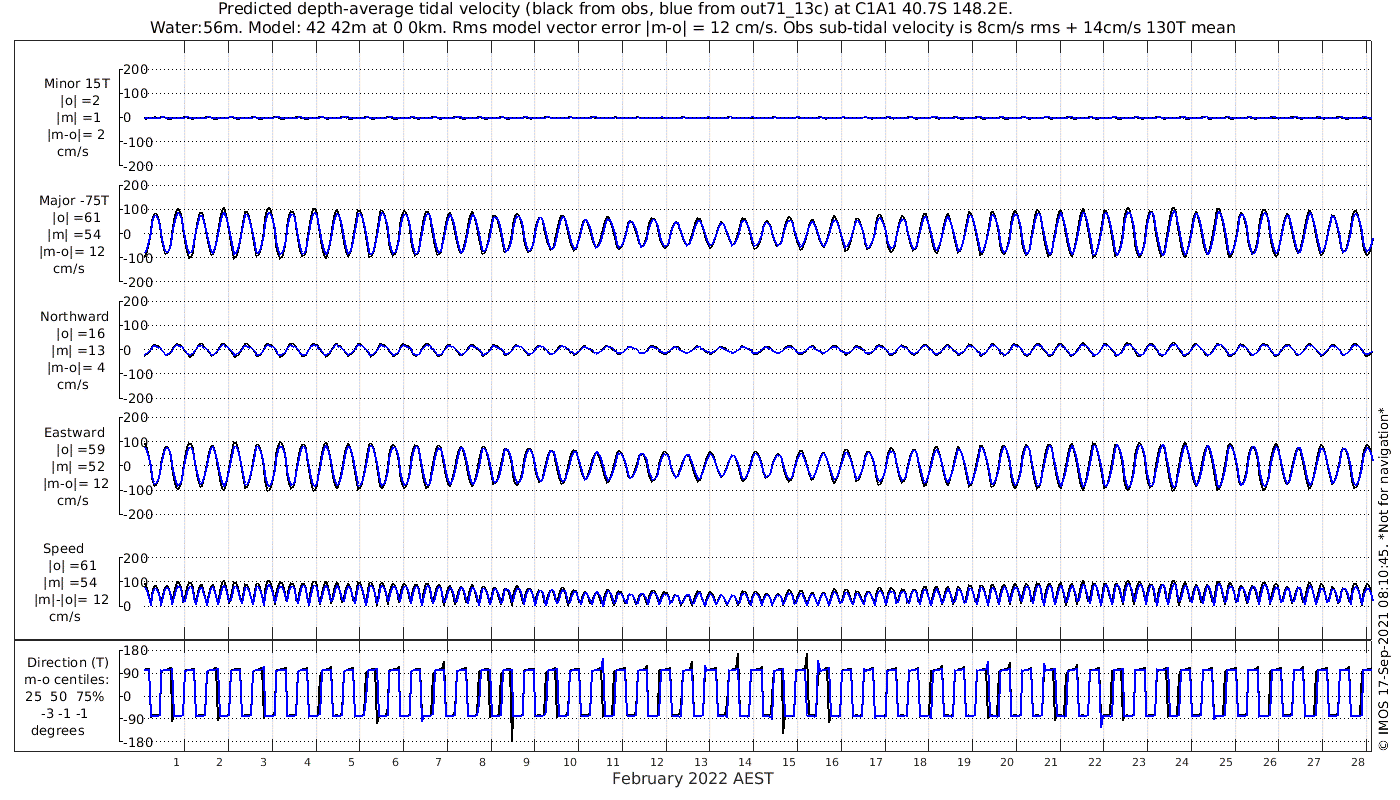1400x800 pixels.
Task: Click the 'Minor 15T' panel label
Action: [77, 84]
